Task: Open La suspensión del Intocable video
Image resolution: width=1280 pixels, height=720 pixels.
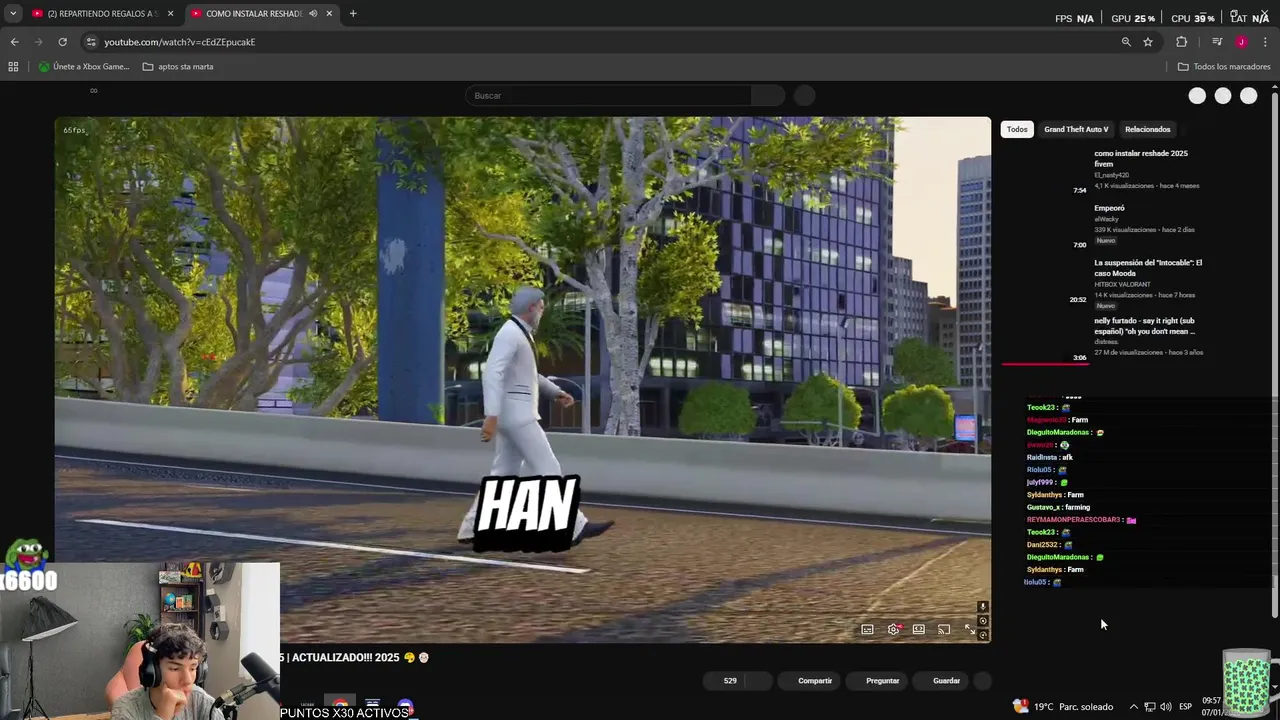Action: 1148,268
